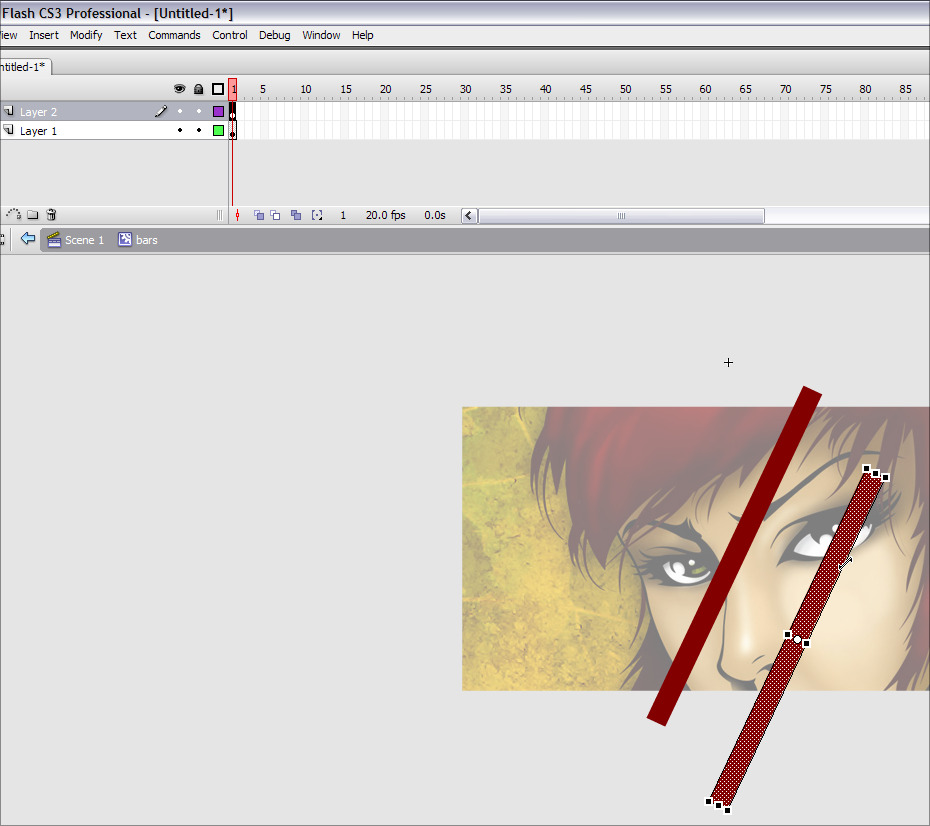
Task: Toggle lock dot for Layer 1
Action: [x=199, y=131]
